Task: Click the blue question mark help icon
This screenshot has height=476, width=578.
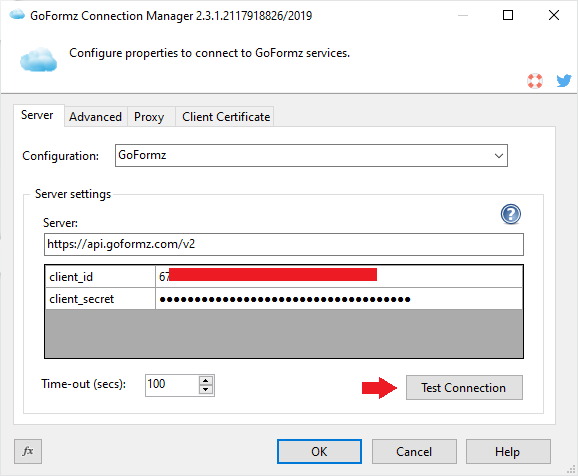Action: 511,214
